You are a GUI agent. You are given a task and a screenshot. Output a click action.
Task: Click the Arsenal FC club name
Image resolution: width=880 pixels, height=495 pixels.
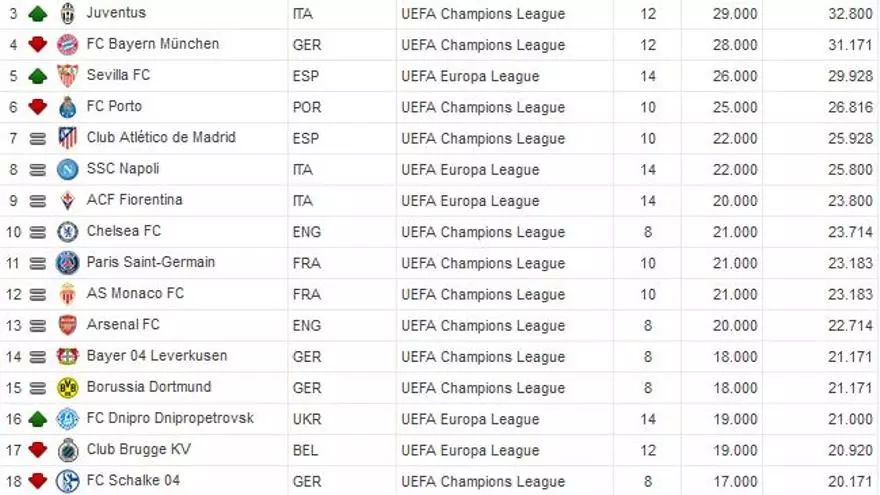pyautogui.click(x=123, y=325)
